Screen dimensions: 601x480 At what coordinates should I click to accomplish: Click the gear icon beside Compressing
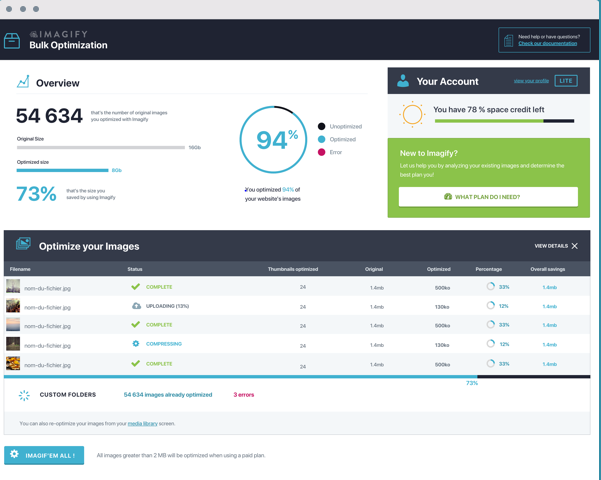pos(136,344)
